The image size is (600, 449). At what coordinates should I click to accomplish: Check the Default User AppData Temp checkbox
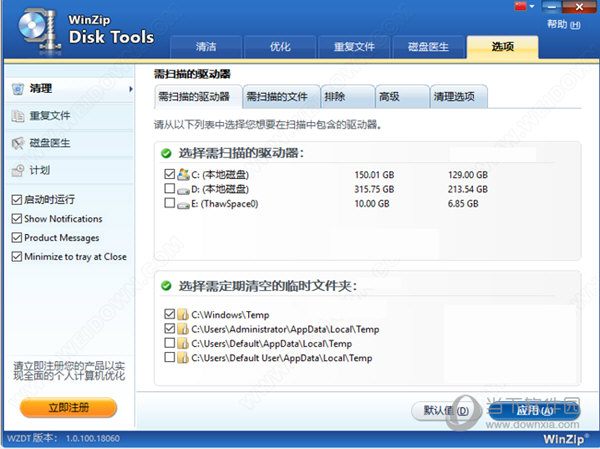[x=170, y=357]
